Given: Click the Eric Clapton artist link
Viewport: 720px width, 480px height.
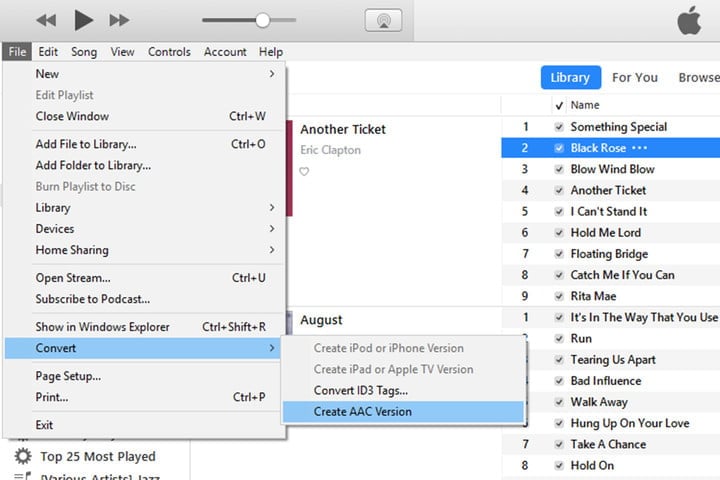Looking at the screenshot, I should (331, 150).
